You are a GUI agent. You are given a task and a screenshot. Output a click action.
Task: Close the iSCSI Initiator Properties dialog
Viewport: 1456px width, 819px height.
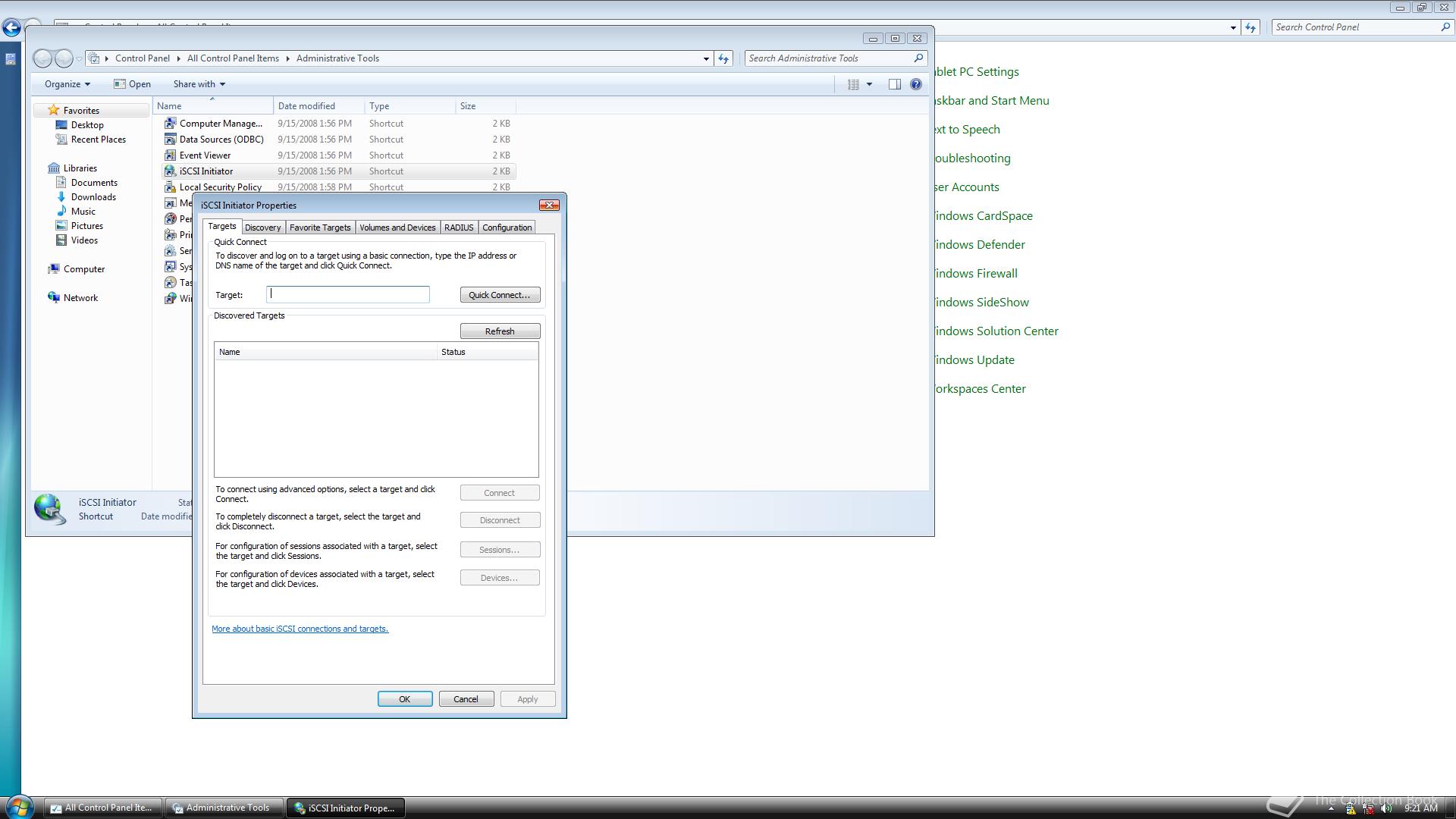click(x=549, y=206)
